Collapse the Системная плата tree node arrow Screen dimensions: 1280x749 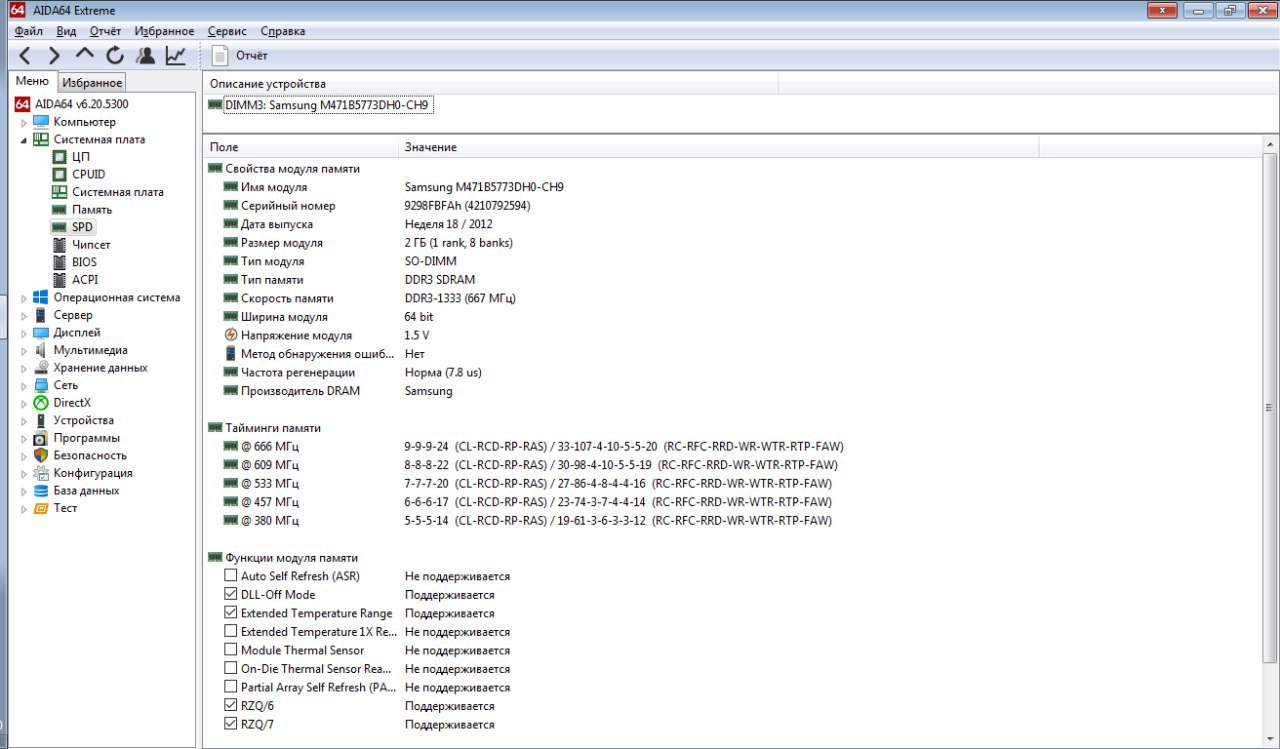(x=24, y=140)
